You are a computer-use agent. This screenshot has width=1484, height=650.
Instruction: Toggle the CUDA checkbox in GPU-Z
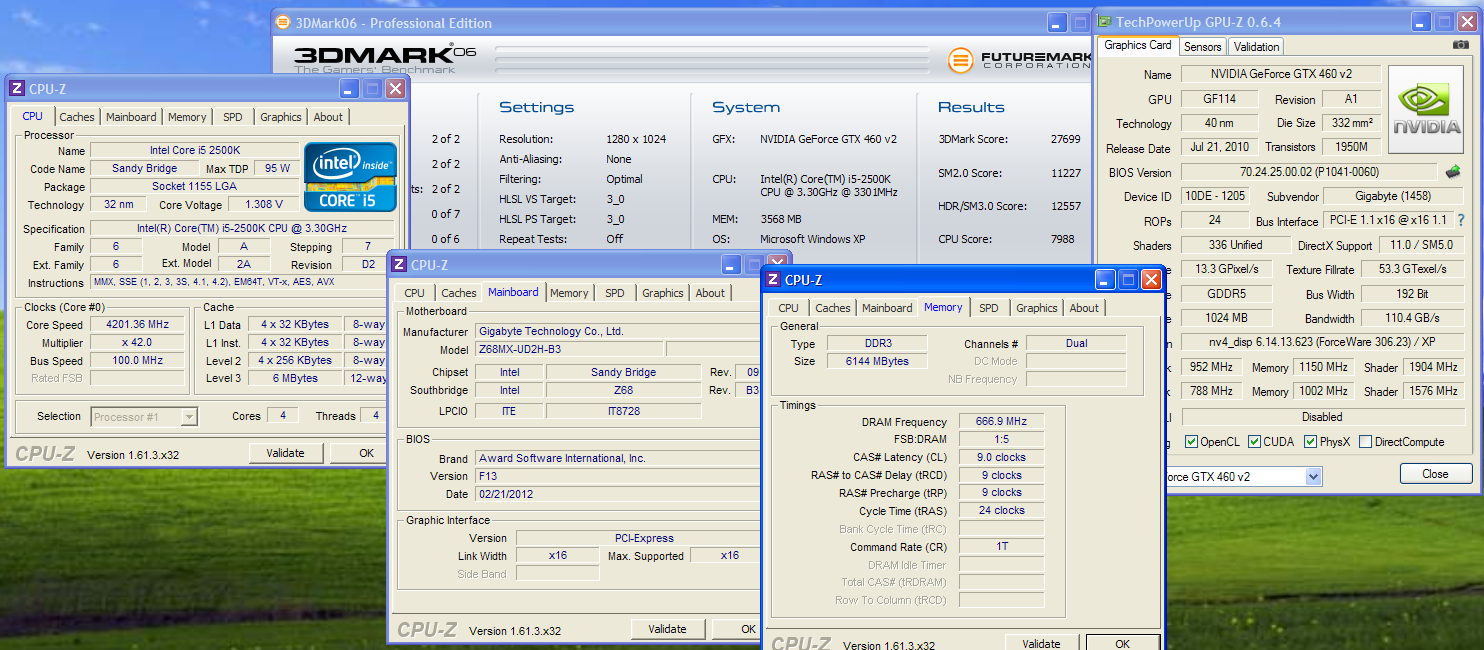pyautogui.click(x=1254, y=442)
